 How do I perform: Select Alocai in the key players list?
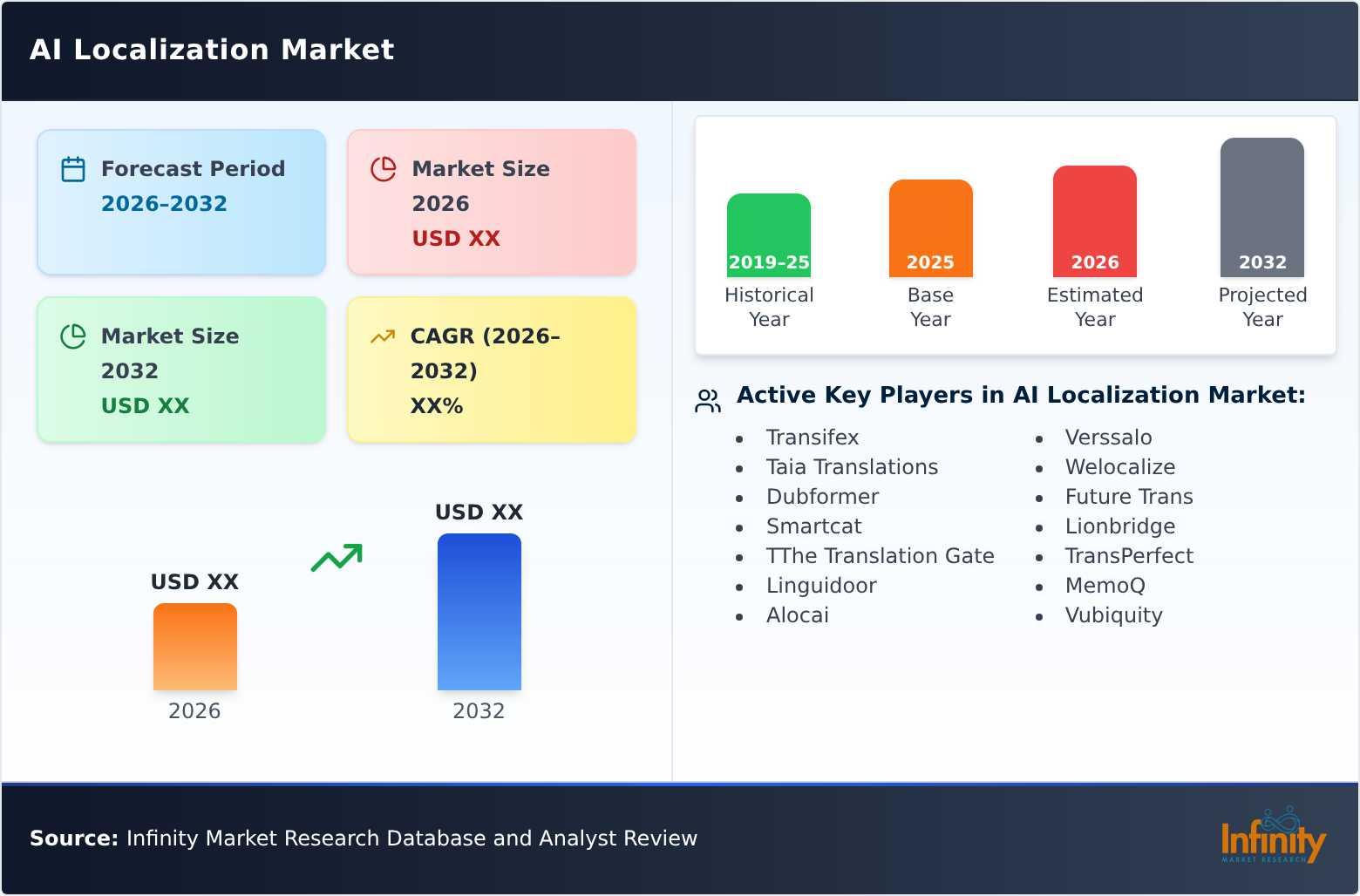pyautogui.click(x=798, y=615)
